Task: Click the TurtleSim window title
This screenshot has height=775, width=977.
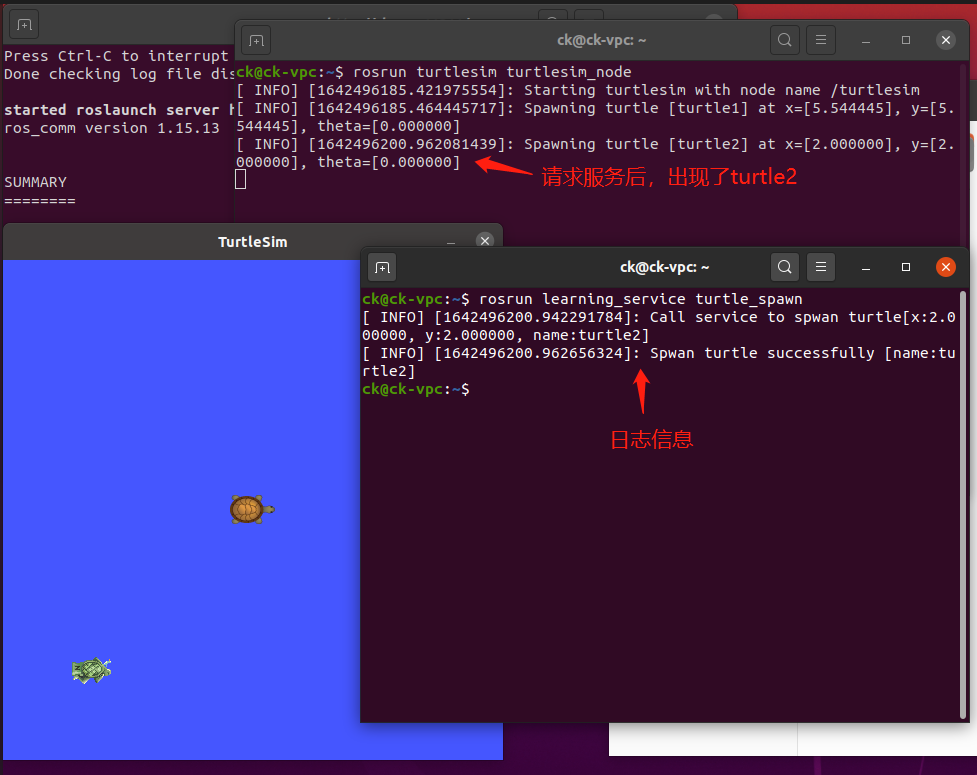Action: click(x=252, y=242)
